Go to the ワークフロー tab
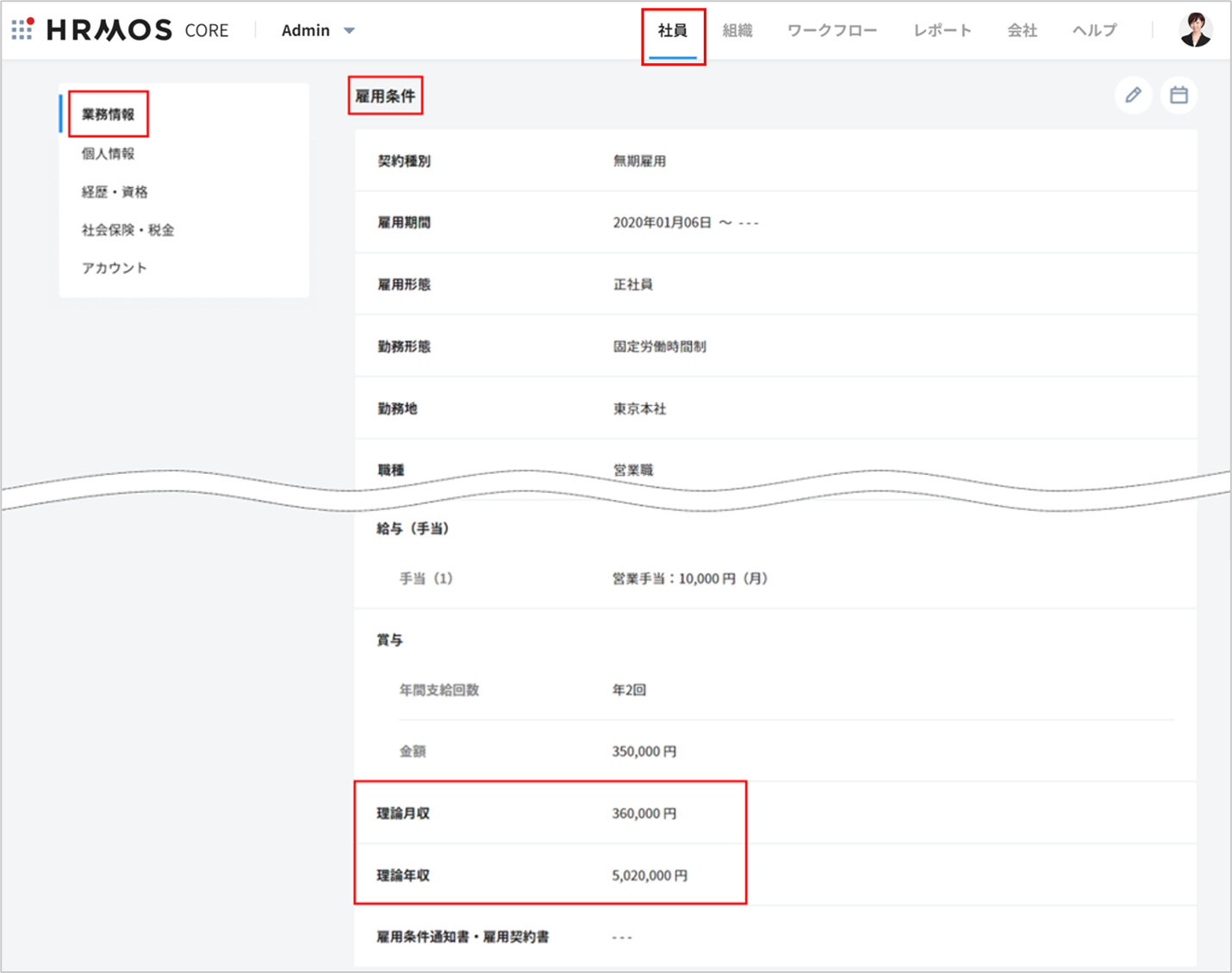 tap(831, 31)
